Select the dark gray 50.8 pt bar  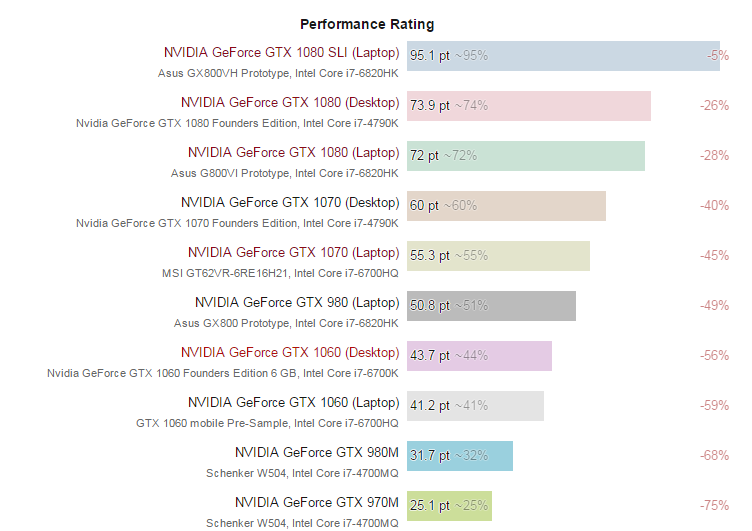[x=491, y=306]
